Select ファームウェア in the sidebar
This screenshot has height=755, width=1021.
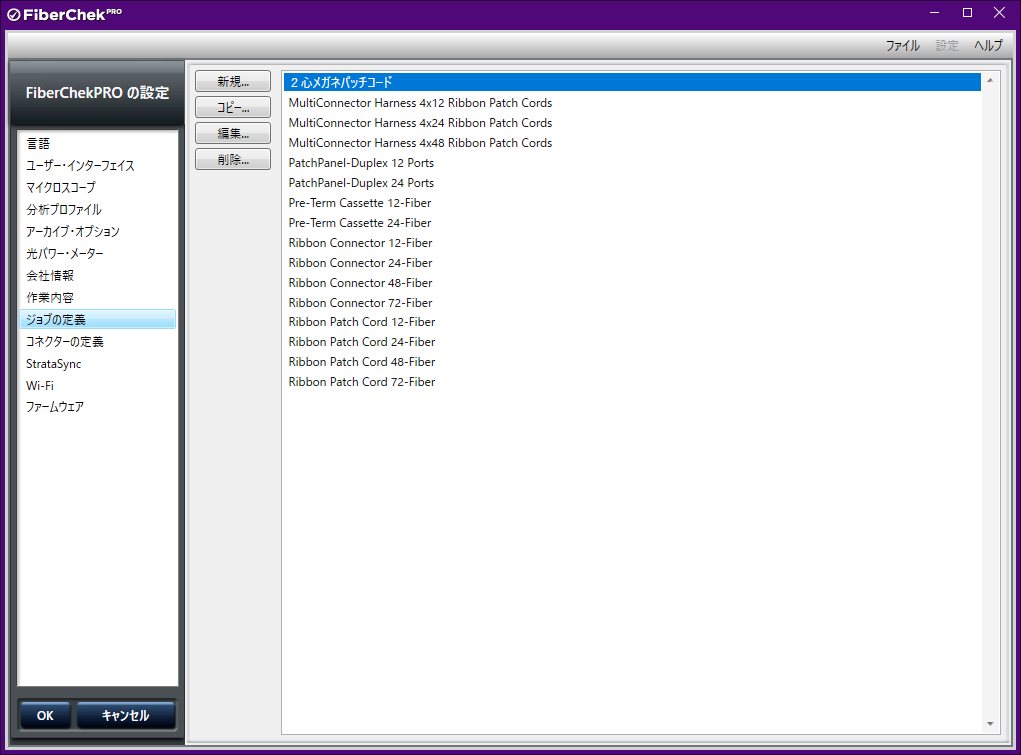point(98,407)
